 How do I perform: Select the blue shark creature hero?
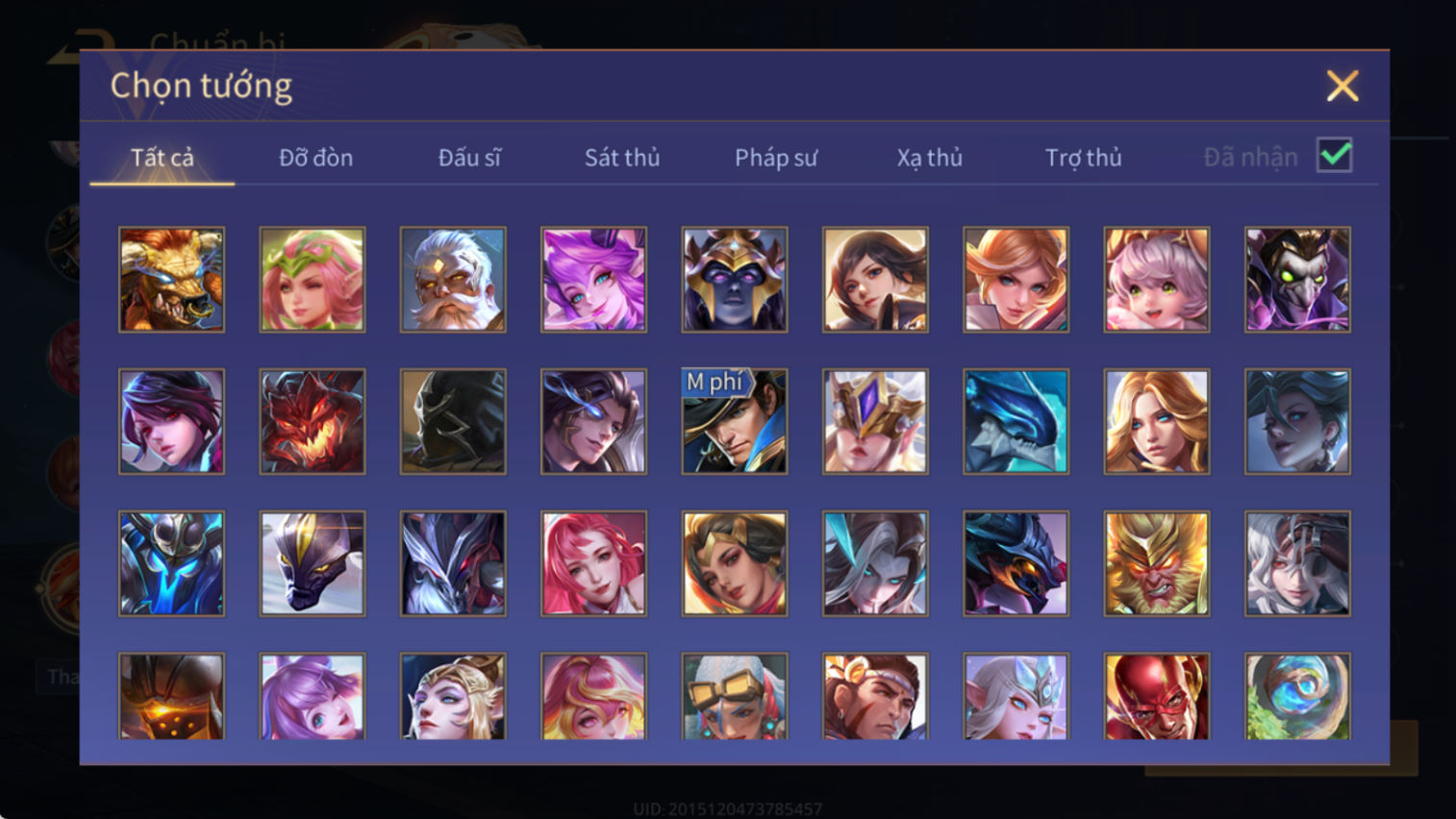pyautogui.click(x=1016, y=422)
